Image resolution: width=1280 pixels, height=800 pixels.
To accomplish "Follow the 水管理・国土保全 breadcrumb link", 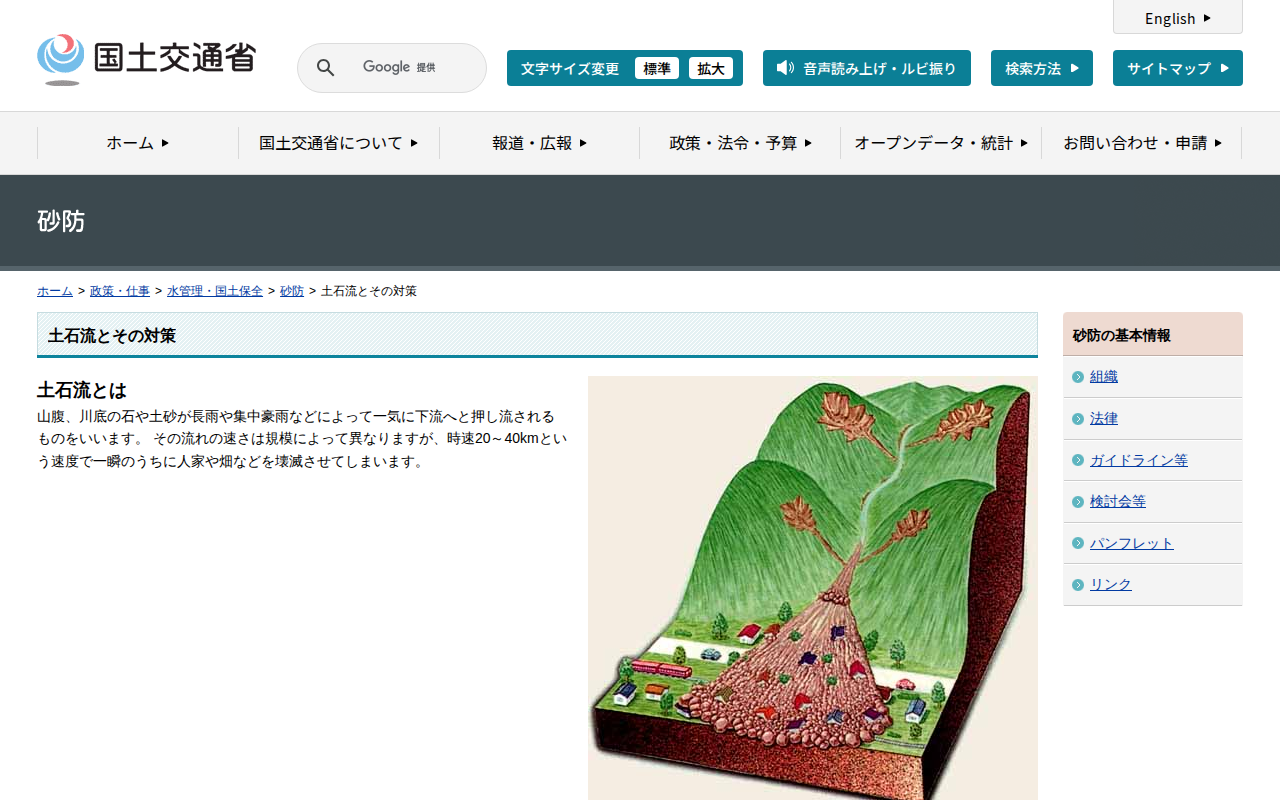I will 215,291.
